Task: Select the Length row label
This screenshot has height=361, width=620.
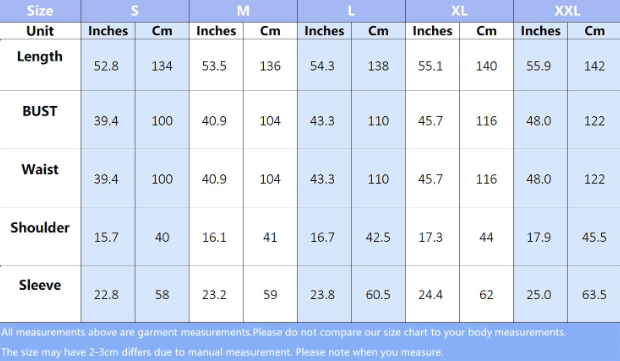Action: pyautogui.click(x=40, y=57)
